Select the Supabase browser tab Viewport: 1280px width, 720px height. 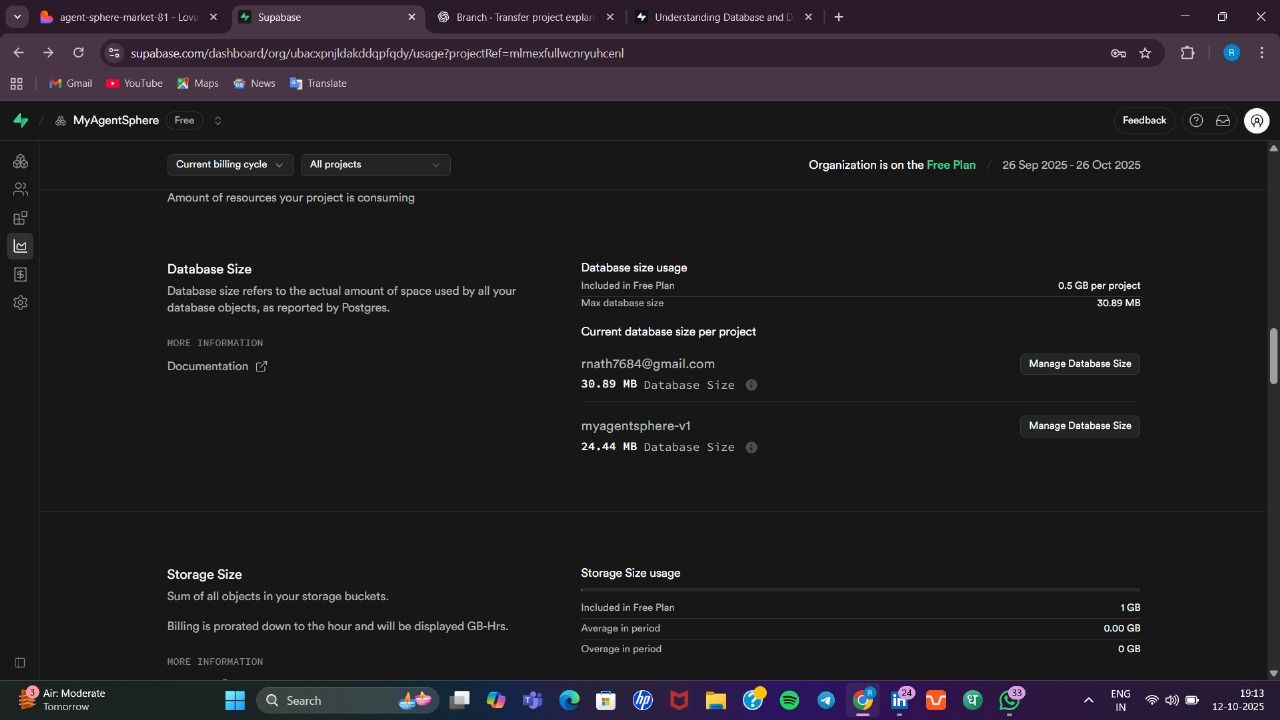pos(328,17)
